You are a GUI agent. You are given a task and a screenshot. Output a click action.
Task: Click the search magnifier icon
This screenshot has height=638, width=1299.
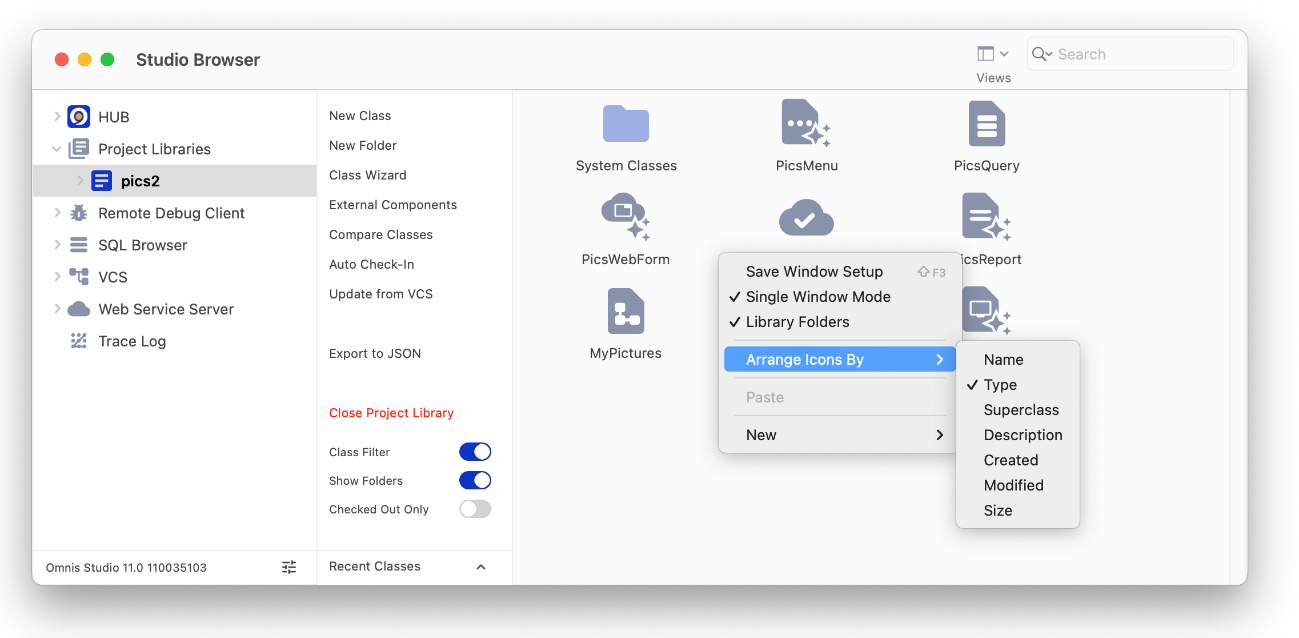pos(1041,54)
